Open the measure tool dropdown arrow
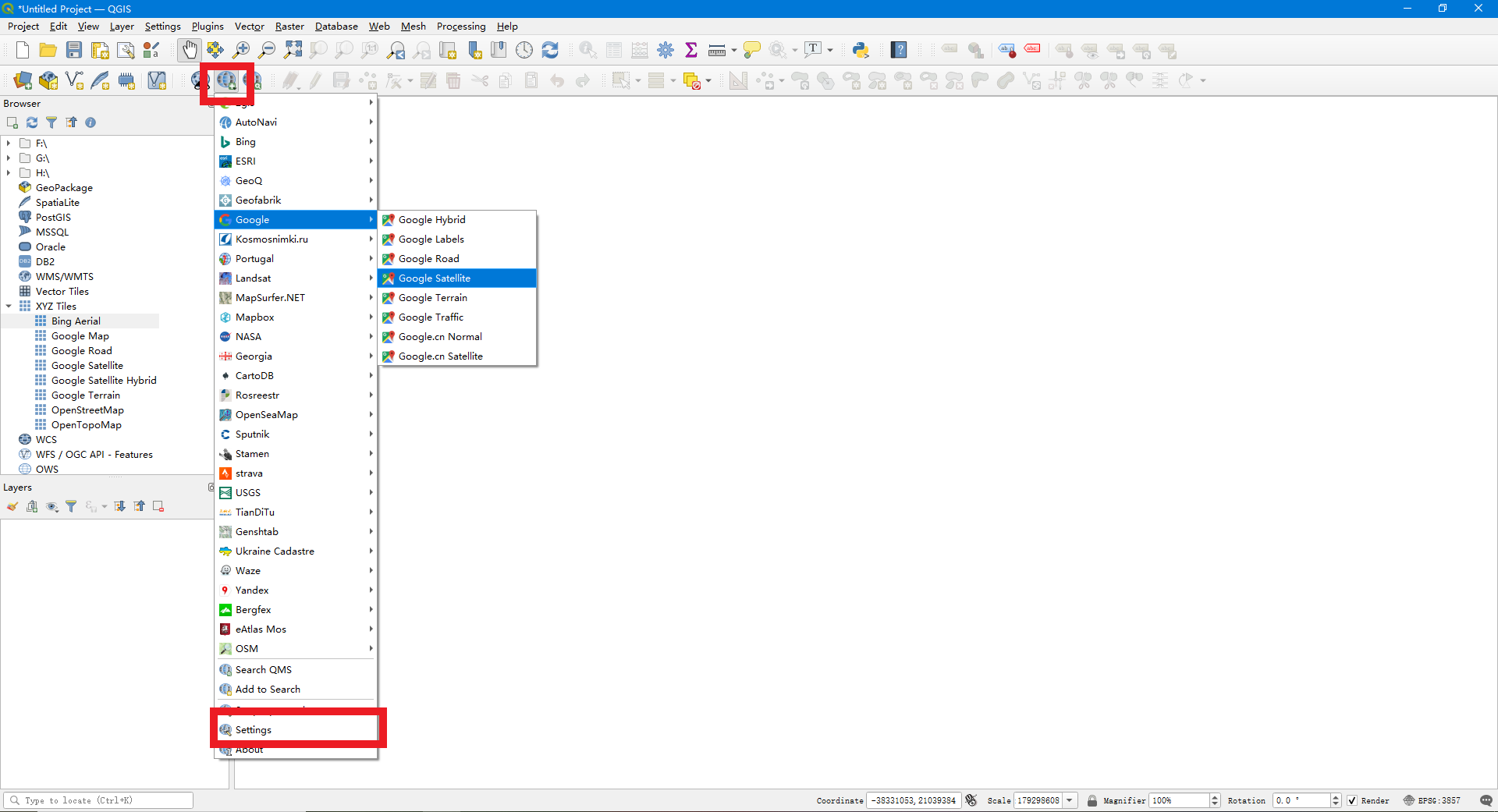 pyautogui.click(x=733, y=51)
